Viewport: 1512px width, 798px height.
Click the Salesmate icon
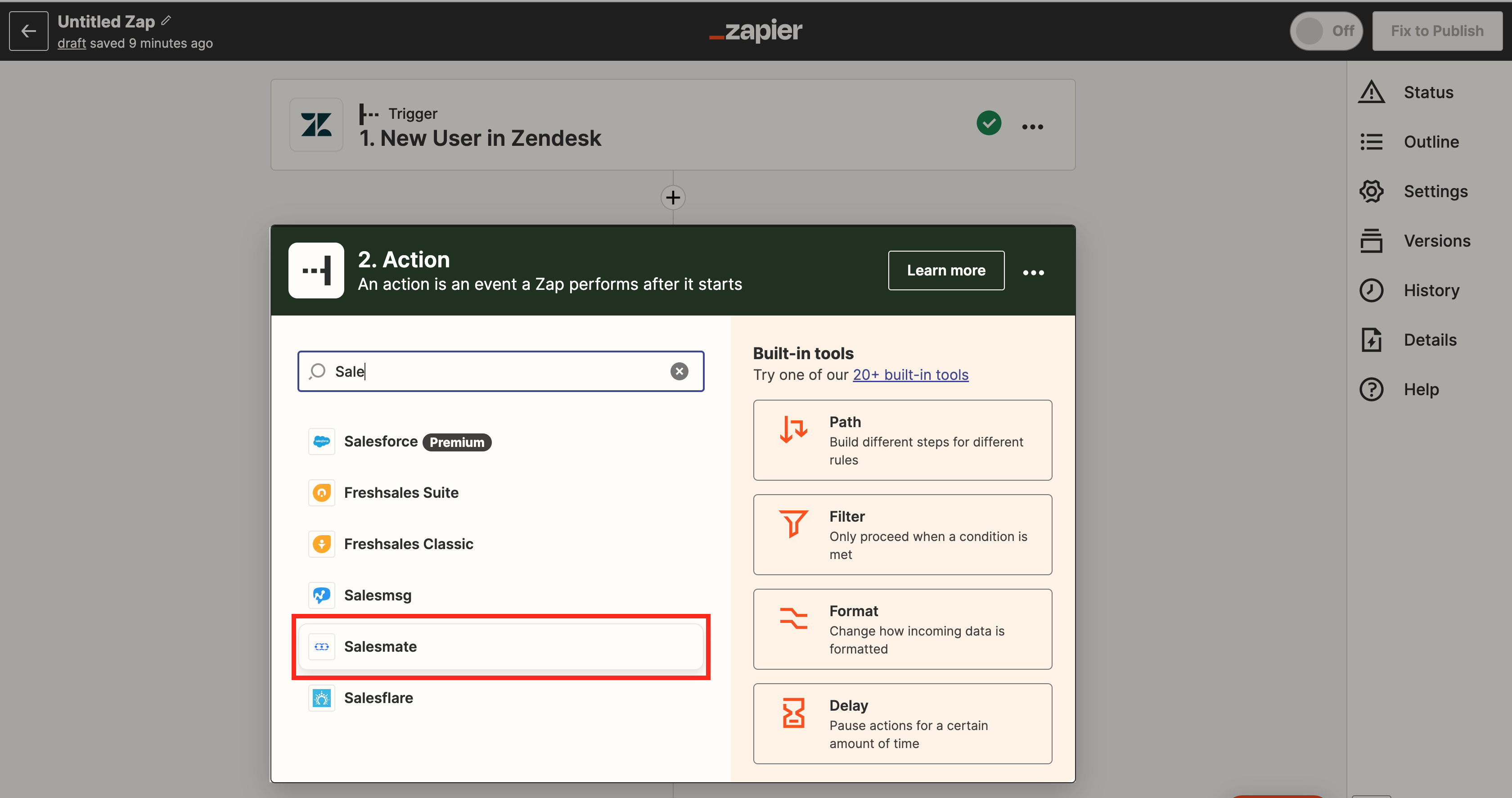coord(322,646)
